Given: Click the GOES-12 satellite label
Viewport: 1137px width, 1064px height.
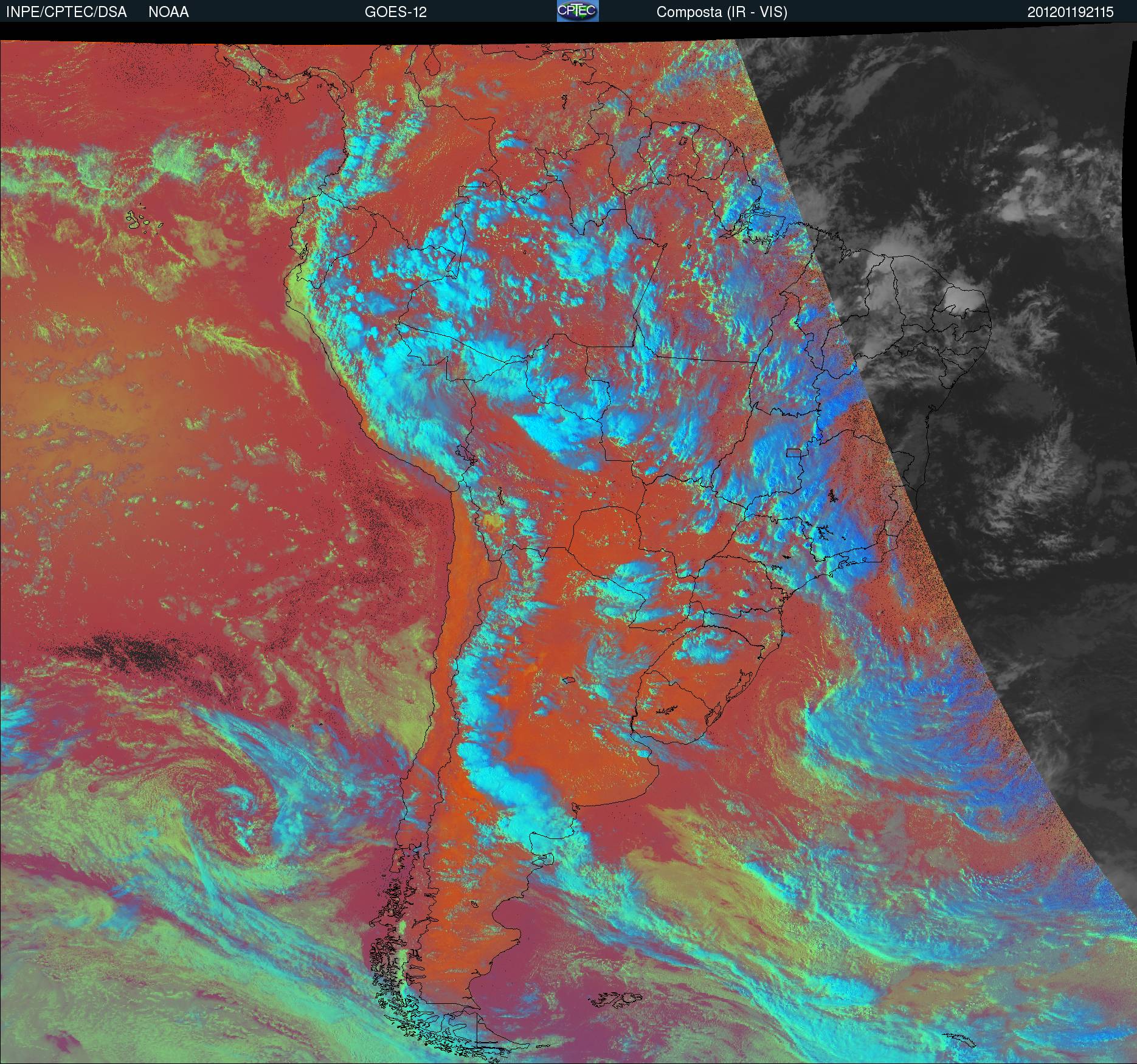Looking at the screenshot, I should click(396, 12).
